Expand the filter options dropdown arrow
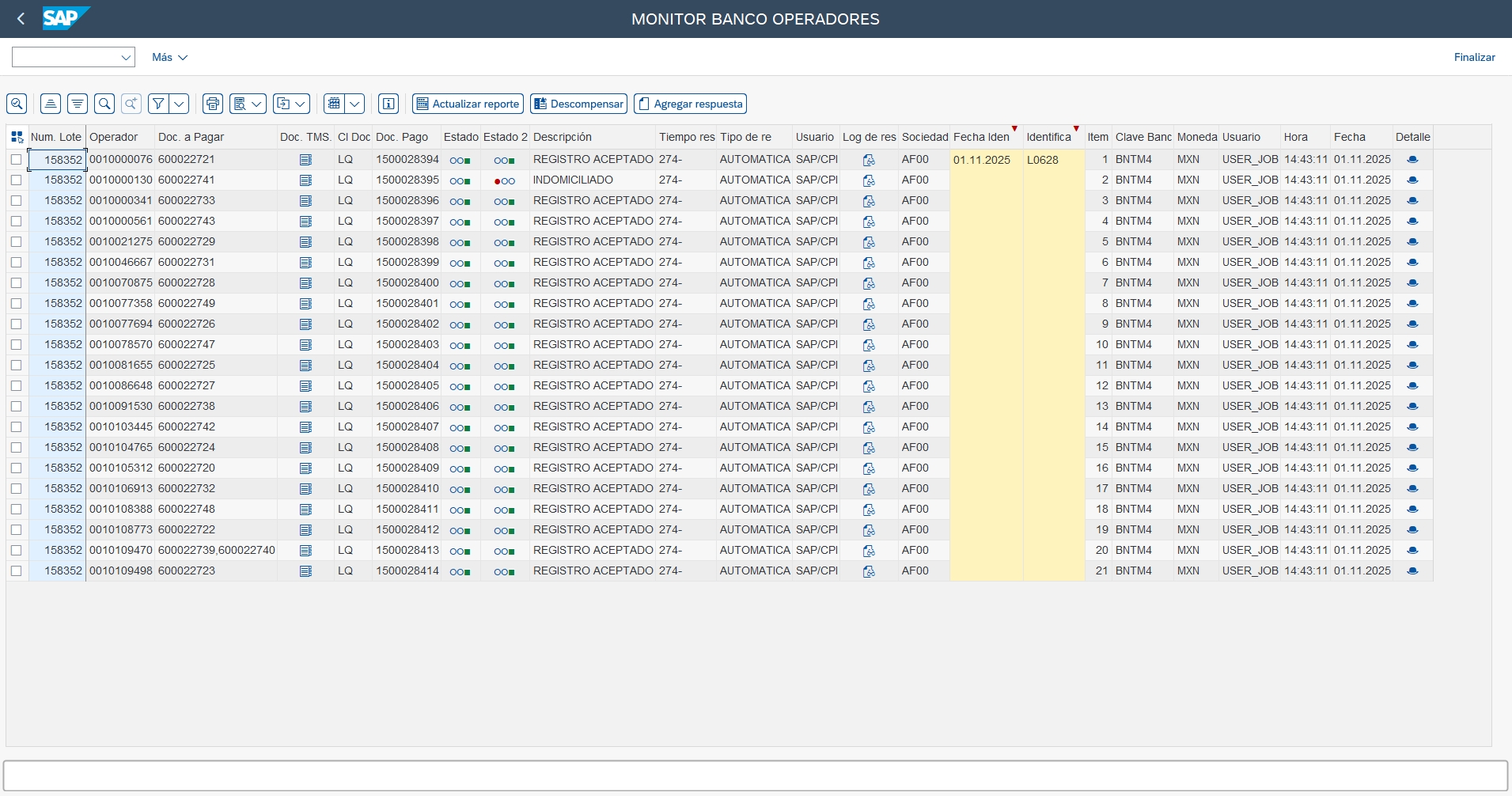 180,104
